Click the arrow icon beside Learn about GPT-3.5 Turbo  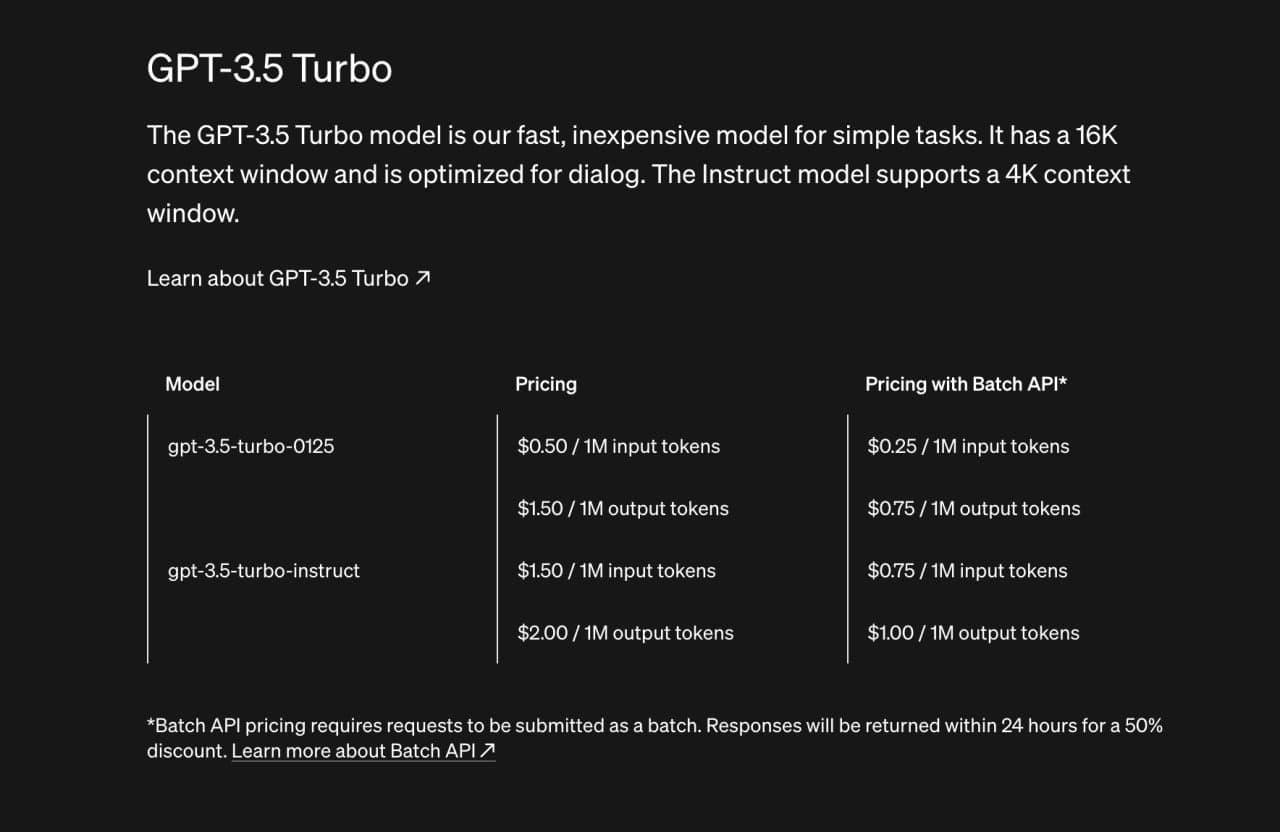(423, 278)
